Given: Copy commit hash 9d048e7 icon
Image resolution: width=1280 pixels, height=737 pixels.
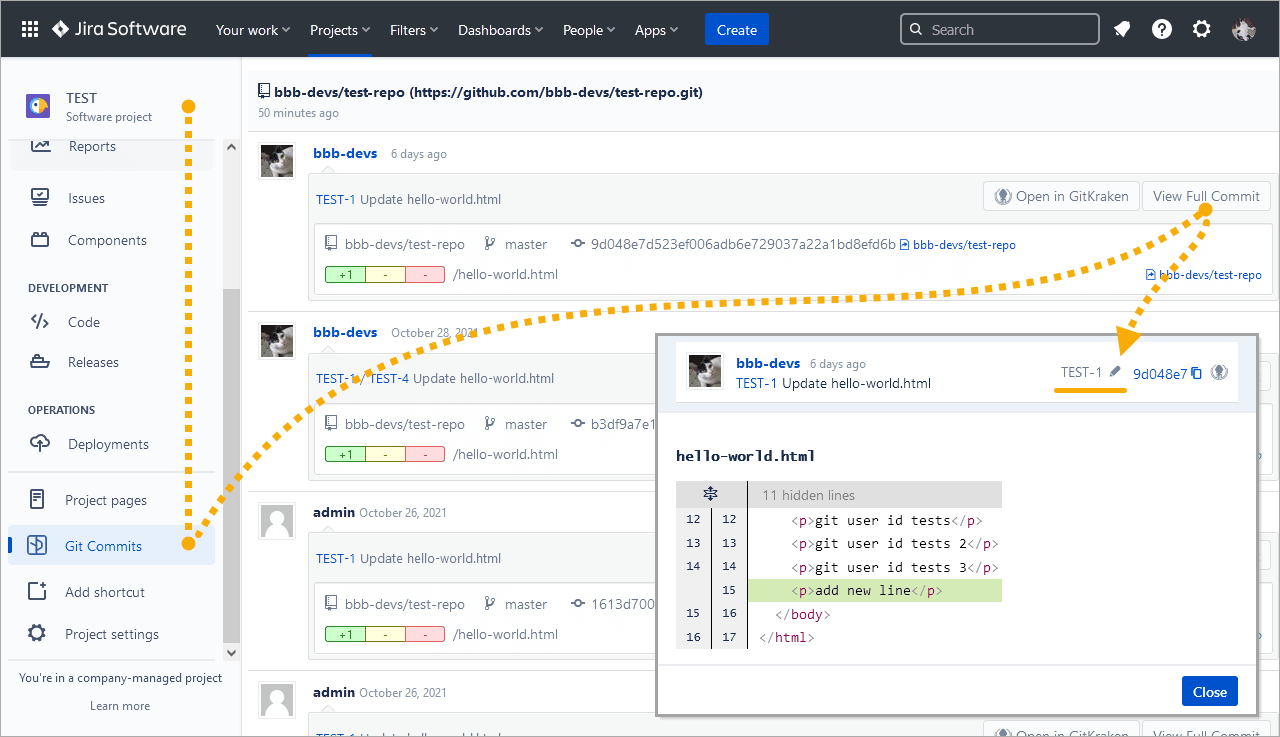Looking at the screenshot, I should coord(1197,374).
